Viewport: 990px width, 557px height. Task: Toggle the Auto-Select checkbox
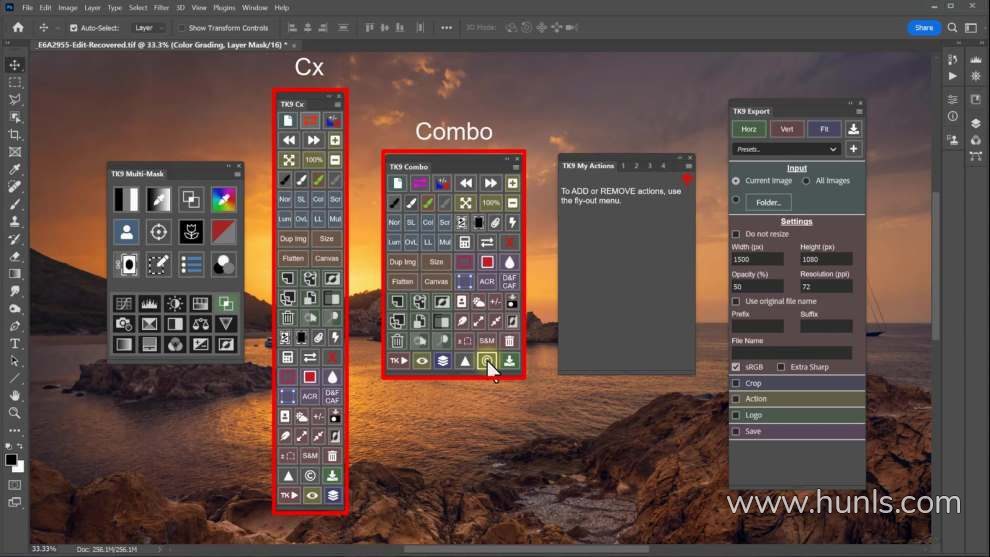[x=73, y=28]
